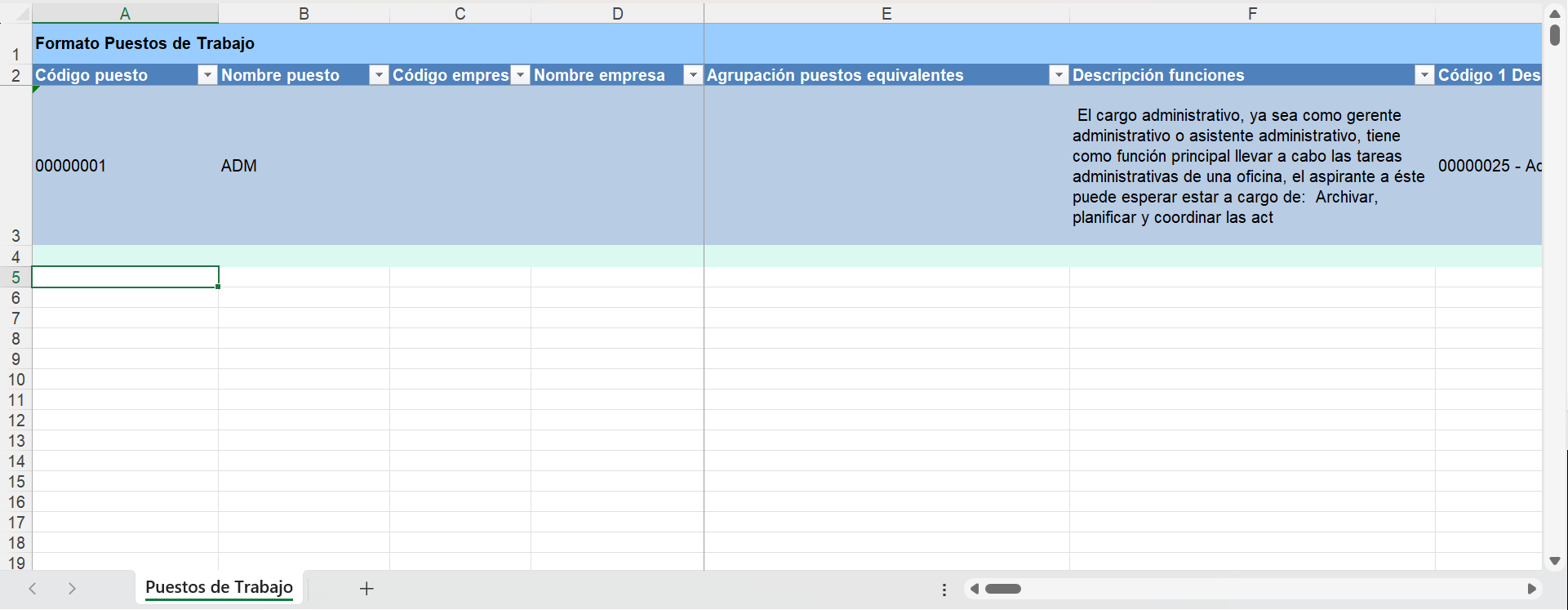
Task: Select row 12 header
Action: 16,421
